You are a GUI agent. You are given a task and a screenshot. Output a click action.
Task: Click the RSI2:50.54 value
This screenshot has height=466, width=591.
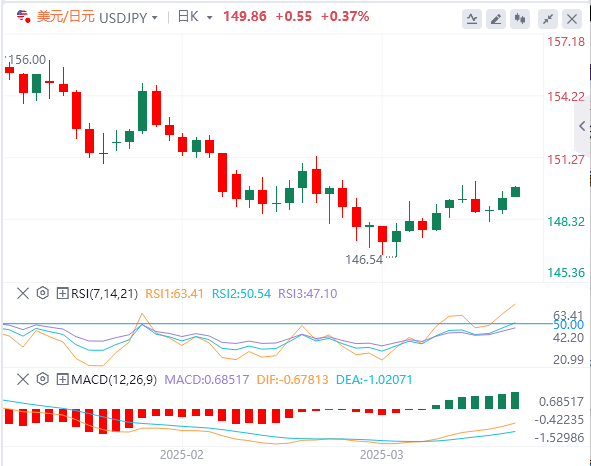coord(241,293)
